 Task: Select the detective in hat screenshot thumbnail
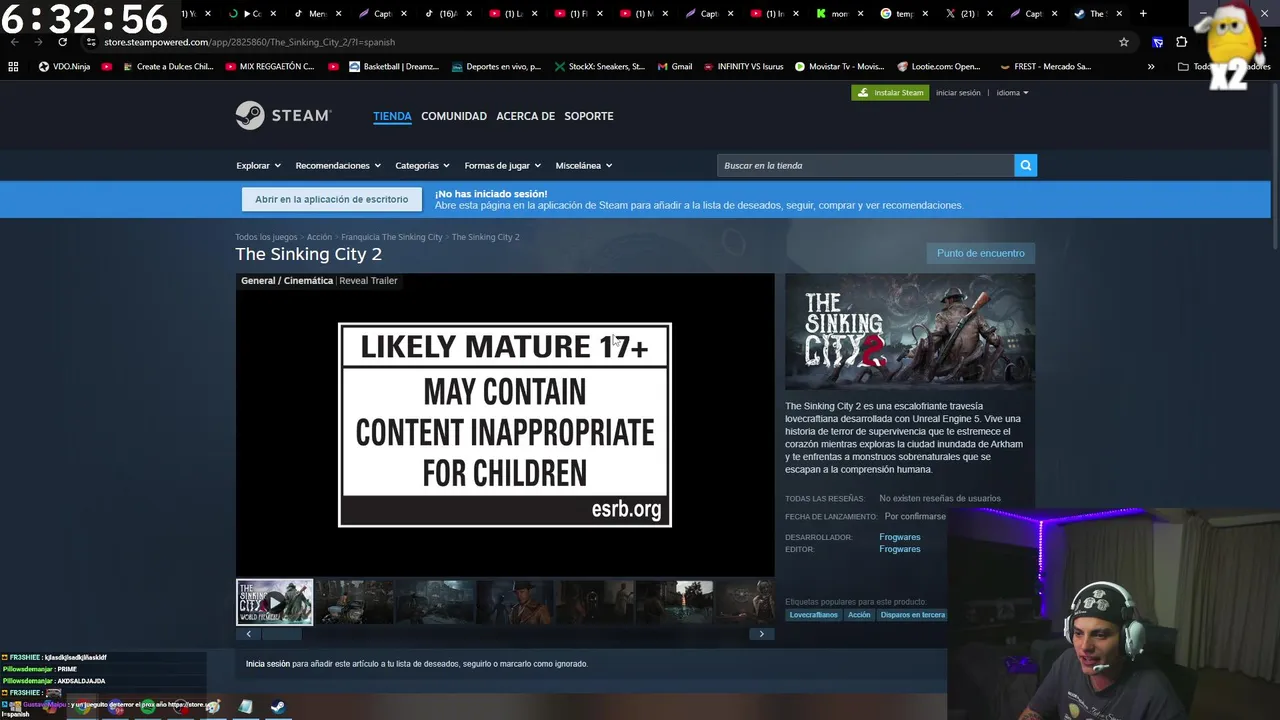coord(514,602)
